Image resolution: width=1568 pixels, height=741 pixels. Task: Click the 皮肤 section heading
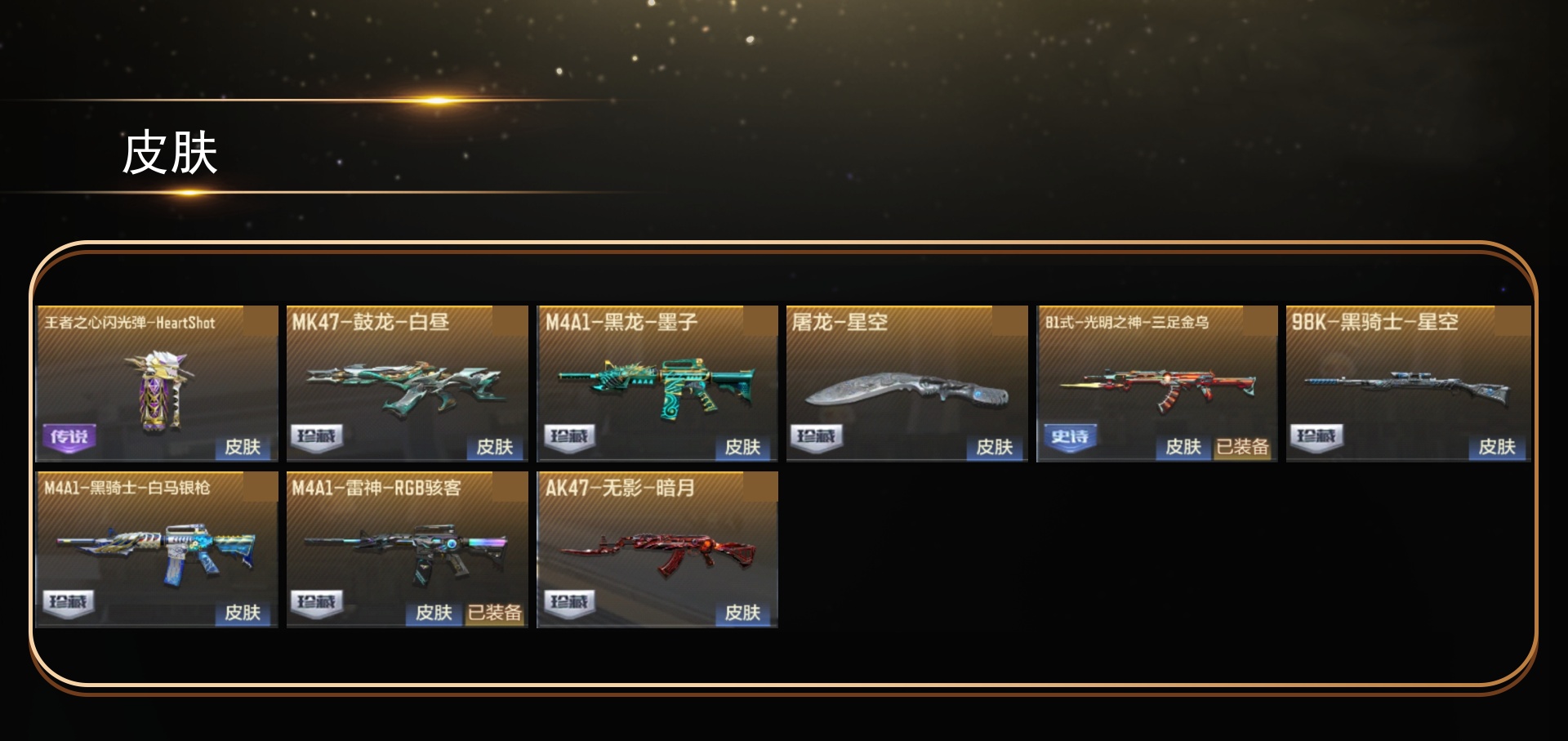coord(170,153)
